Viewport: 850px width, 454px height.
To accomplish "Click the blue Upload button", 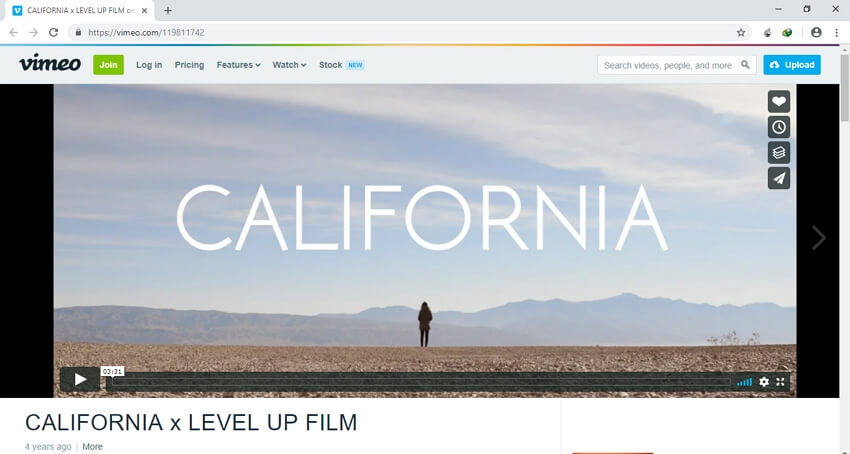I will (792, 65).
